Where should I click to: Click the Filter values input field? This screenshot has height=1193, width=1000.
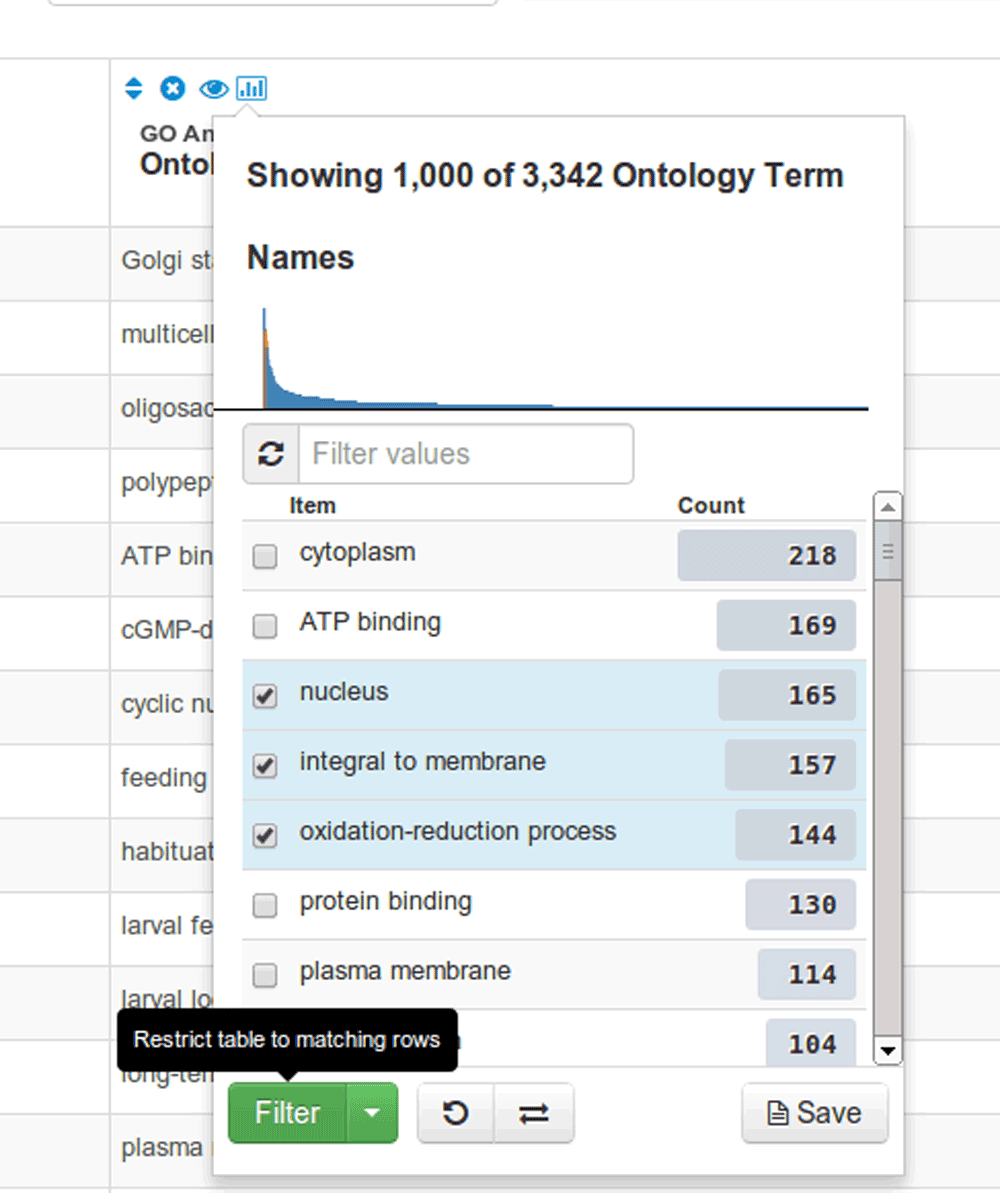466,454
